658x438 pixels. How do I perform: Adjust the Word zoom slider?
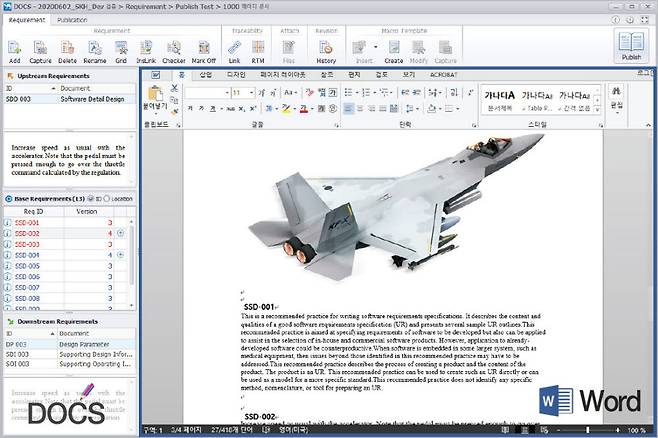(x=588, y=430)
